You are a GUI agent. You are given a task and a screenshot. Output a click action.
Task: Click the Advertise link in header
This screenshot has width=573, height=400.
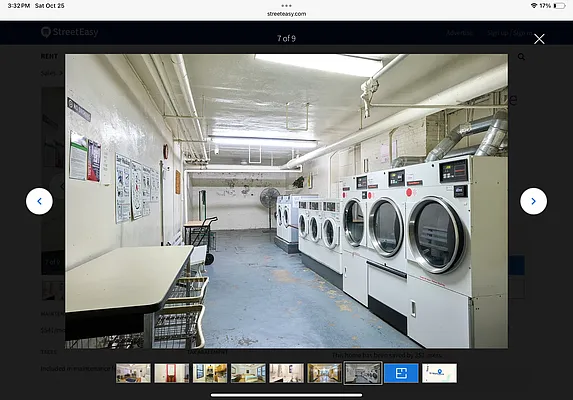pos(460,33)
